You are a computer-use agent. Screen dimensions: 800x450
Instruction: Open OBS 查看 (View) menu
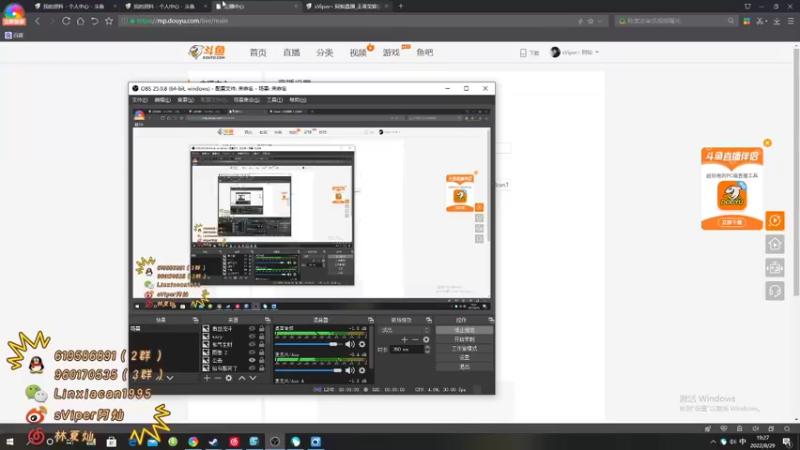[185, 100]
